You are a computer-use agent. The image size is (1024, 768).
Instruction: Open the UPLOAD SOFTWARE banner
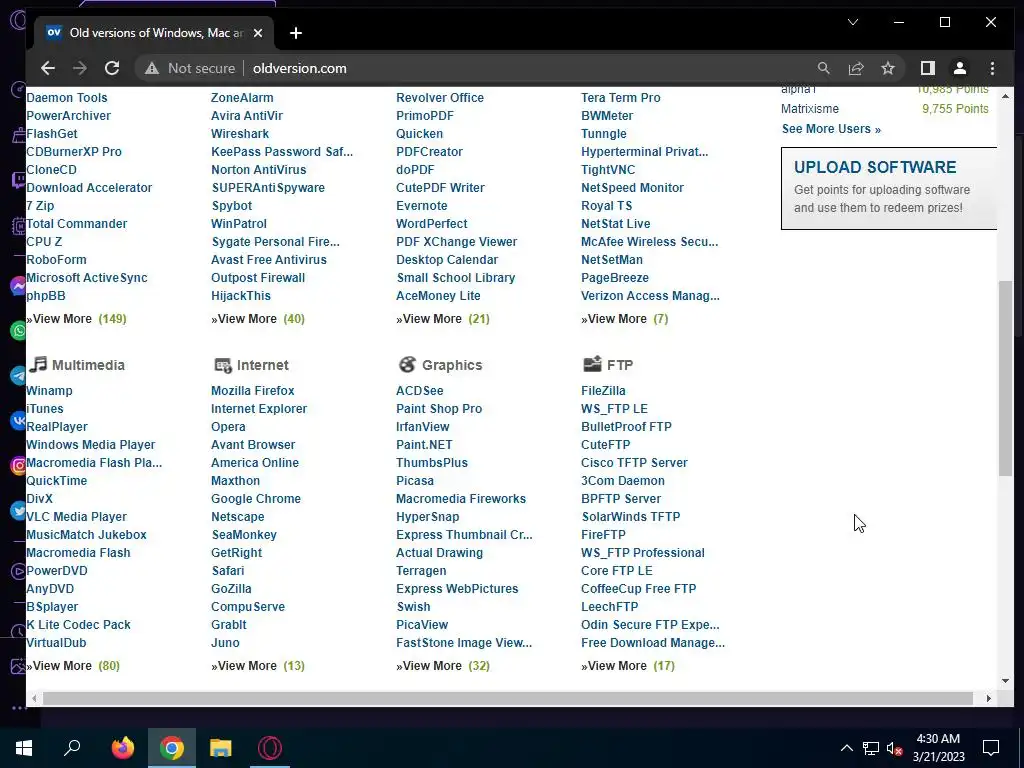[889, 188]
